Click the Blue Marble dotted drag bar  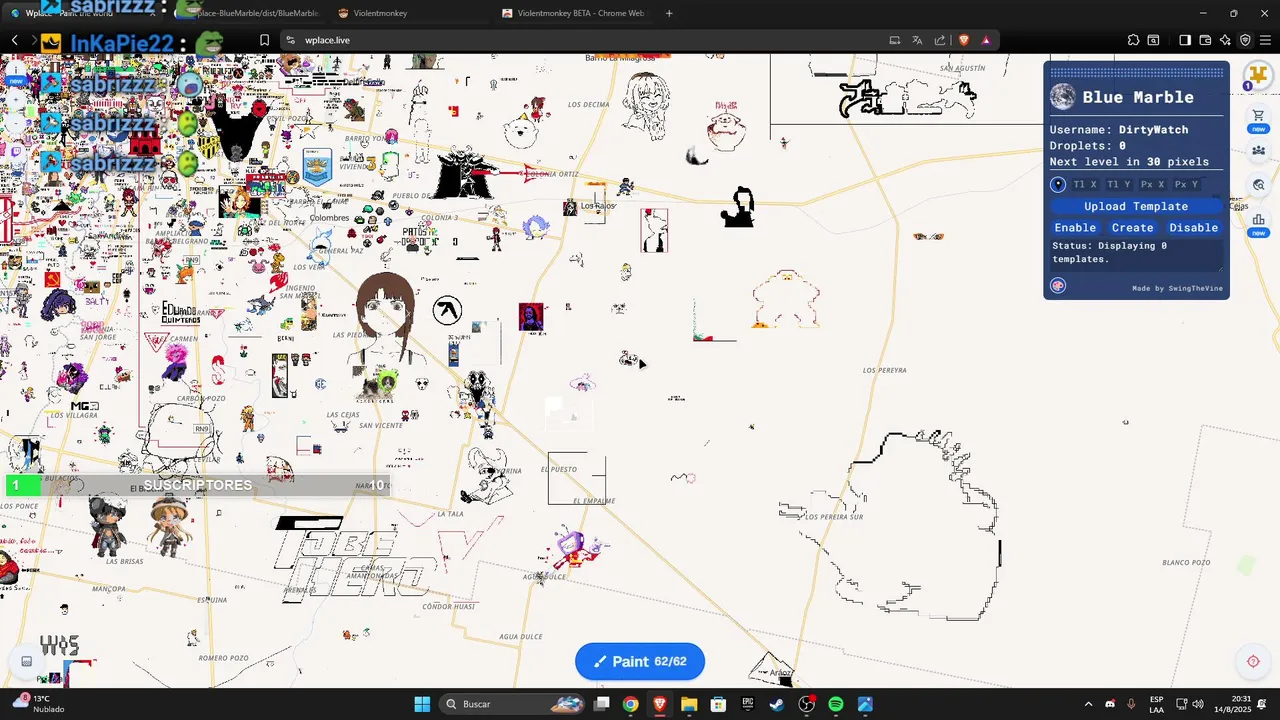(1136, 73)
